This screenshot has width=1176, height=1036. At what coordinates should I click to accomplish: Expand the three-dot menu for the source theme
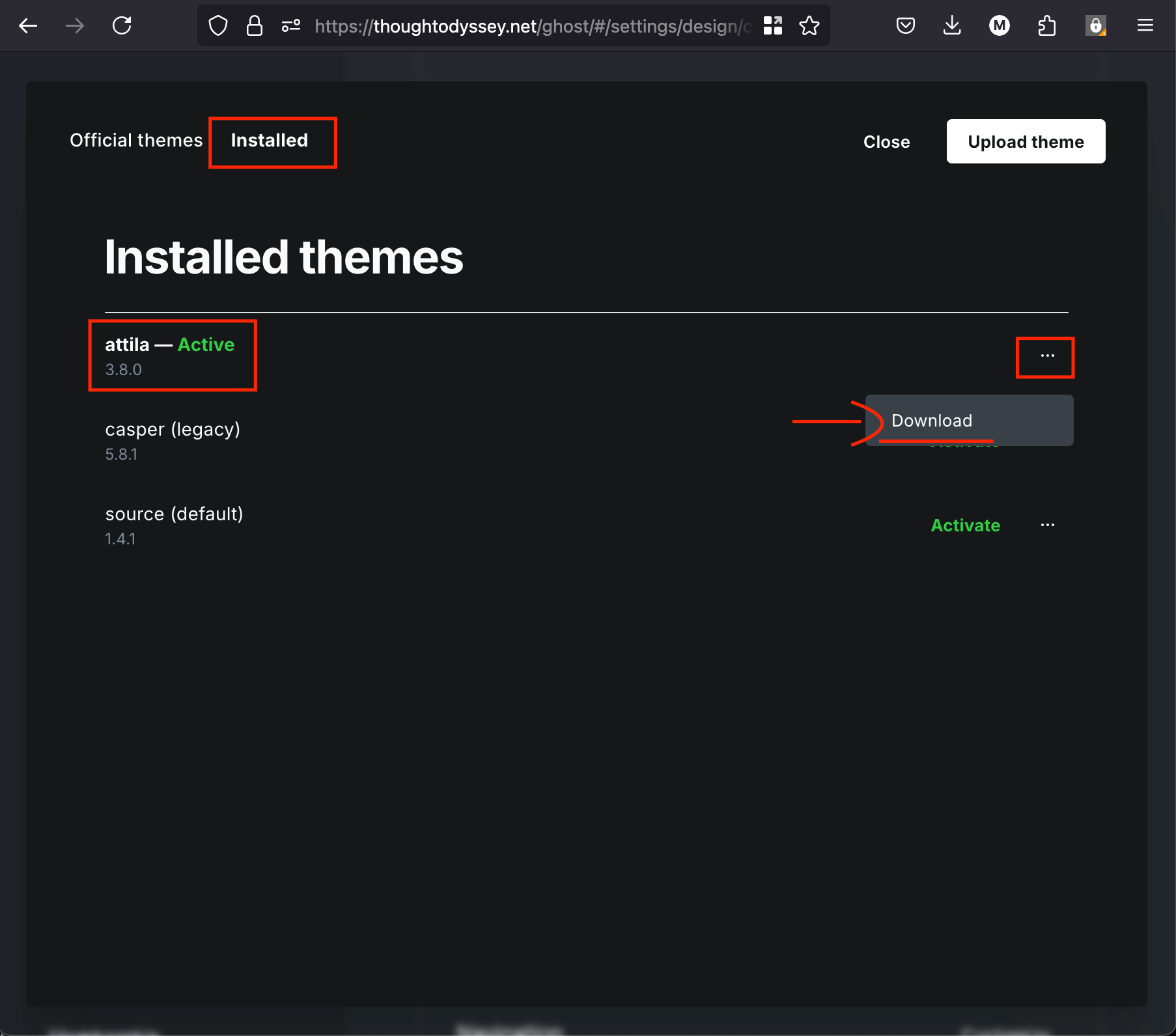1047,525
